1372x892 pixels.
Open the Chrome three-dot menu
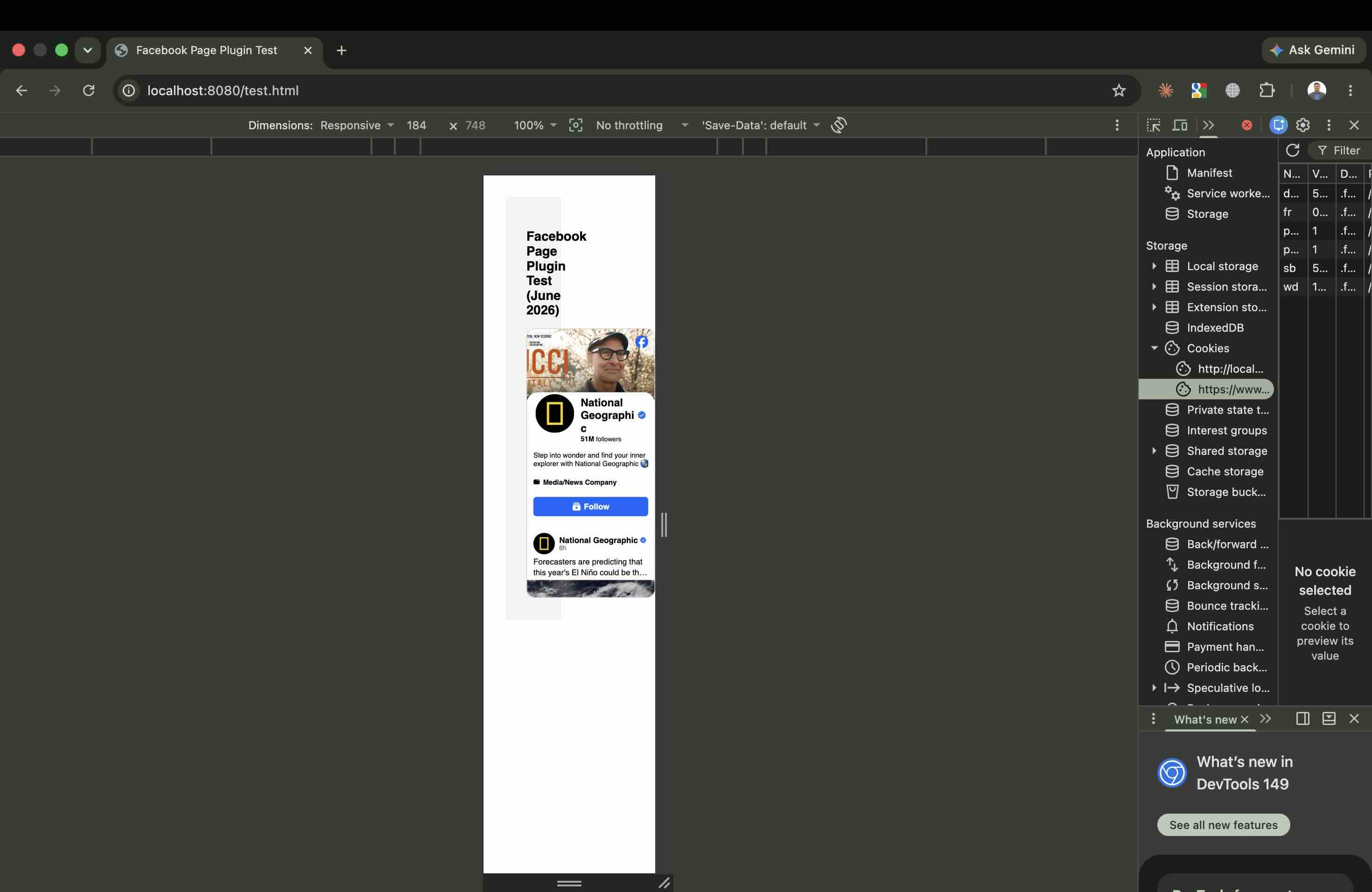pyautogui.click(x=1350, y=91)
